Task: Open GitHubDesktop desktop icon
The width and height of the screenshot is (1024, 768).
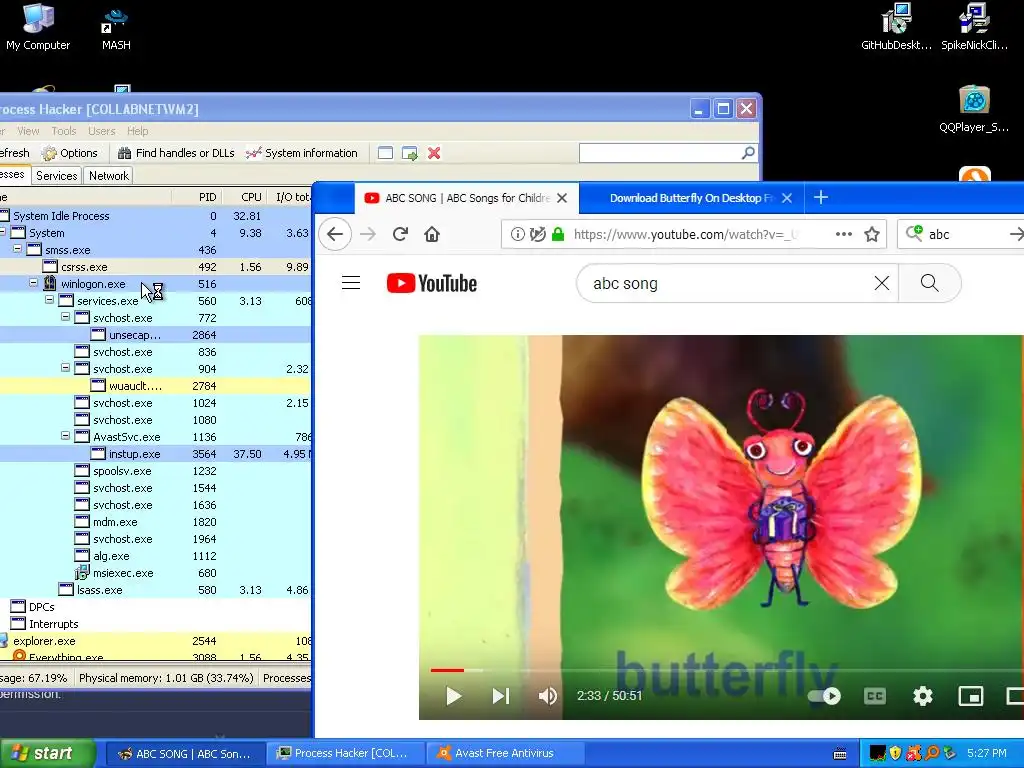Action: click(x=896, y=27)
